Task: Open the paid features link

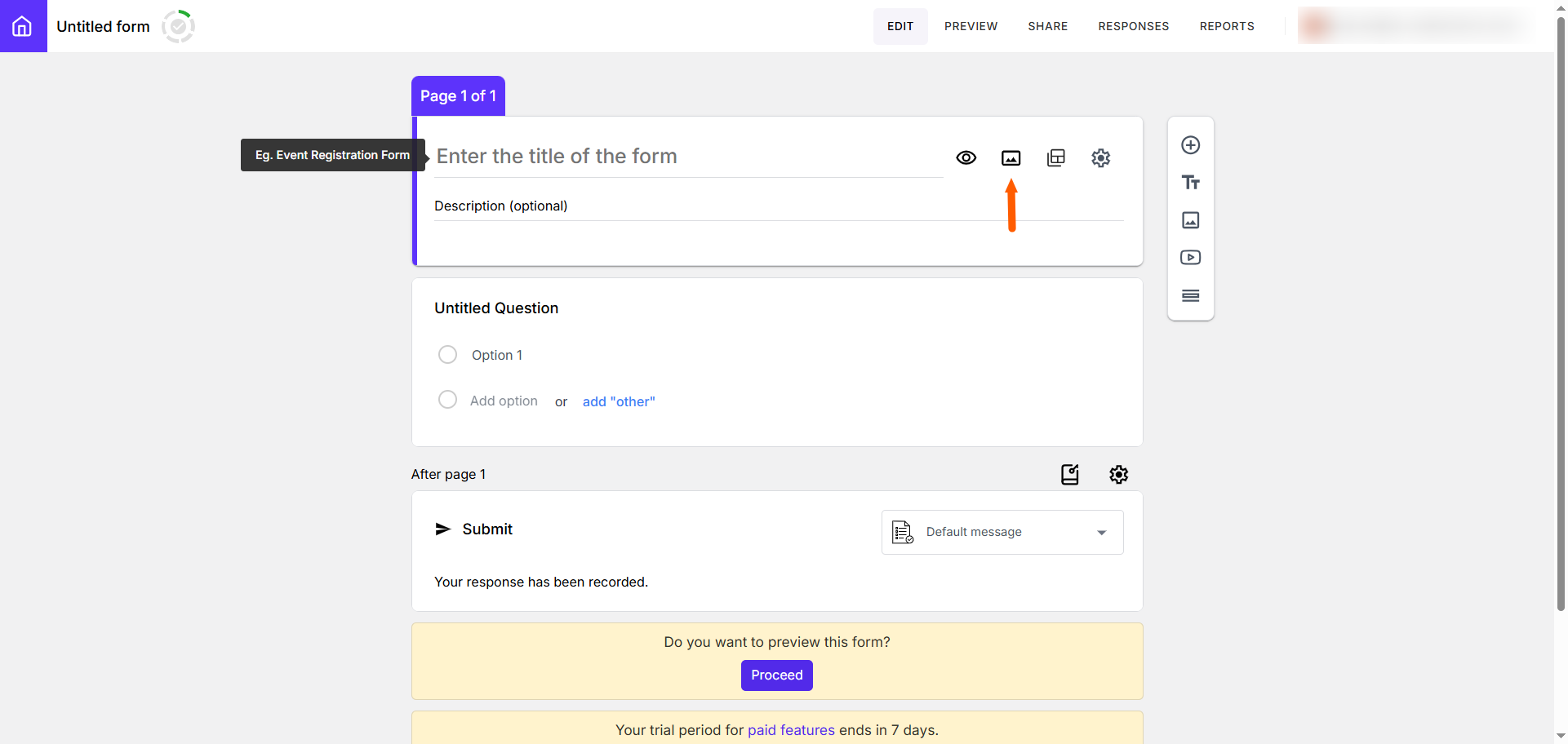Action: (x=791, y=730)
